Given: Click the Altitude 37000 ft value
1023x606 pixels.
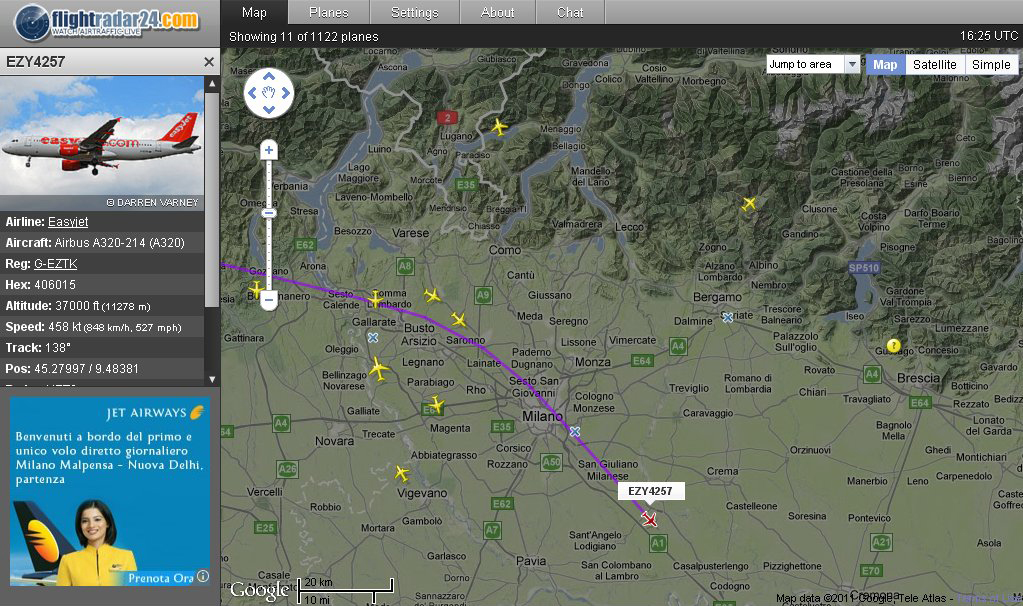Looking at the screenshot, I should 102,306.
